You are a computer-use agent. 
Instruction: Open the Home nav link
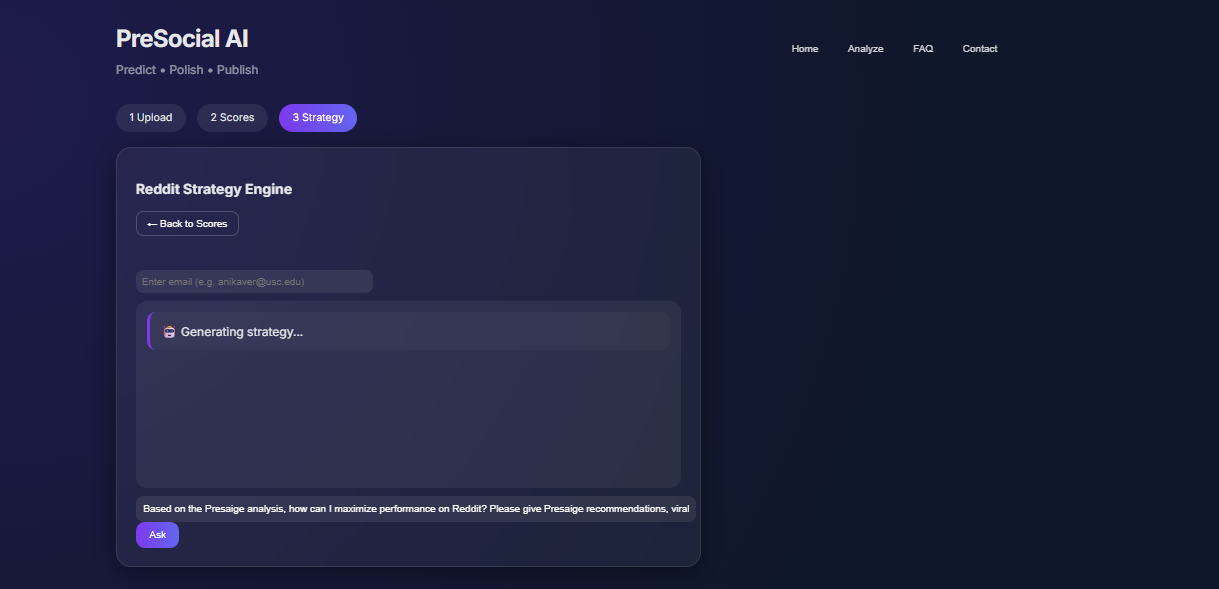tap(804, 49)
